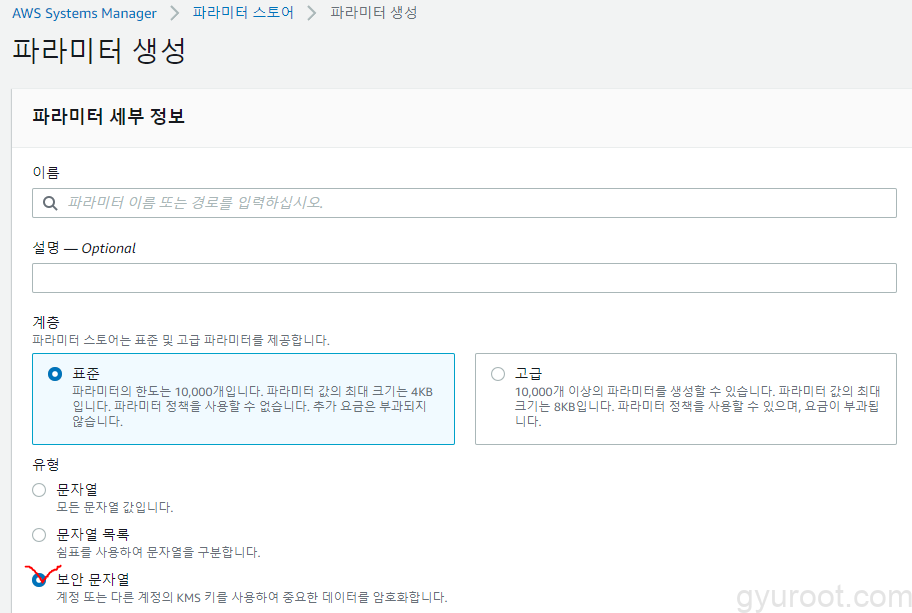Click the 파라미터 세부 정보 section heading
This screenshot has height=613, width=912.
click(x=108, y=116)
